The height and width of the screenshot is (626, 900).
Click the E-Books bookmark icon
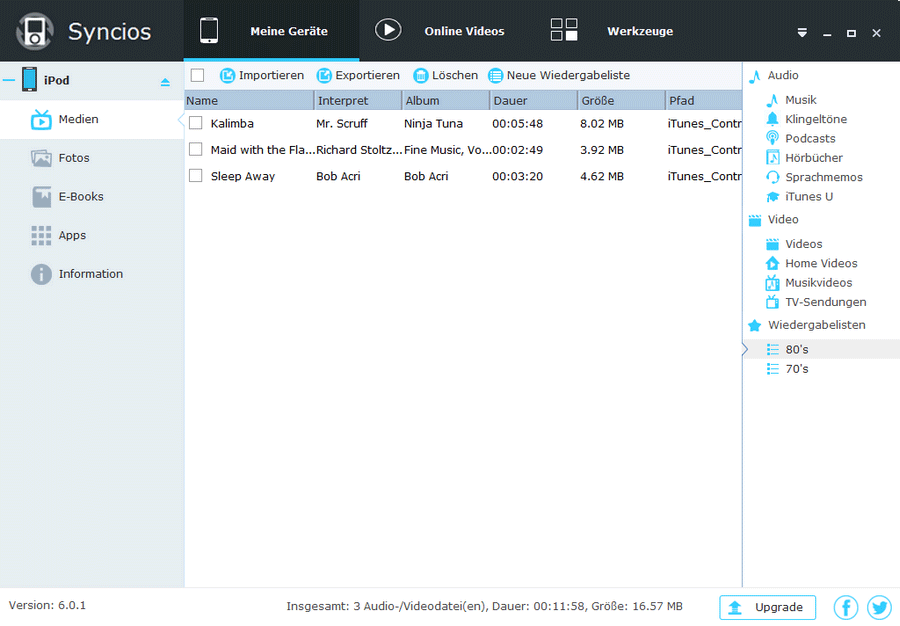click(x=41, y=197)
